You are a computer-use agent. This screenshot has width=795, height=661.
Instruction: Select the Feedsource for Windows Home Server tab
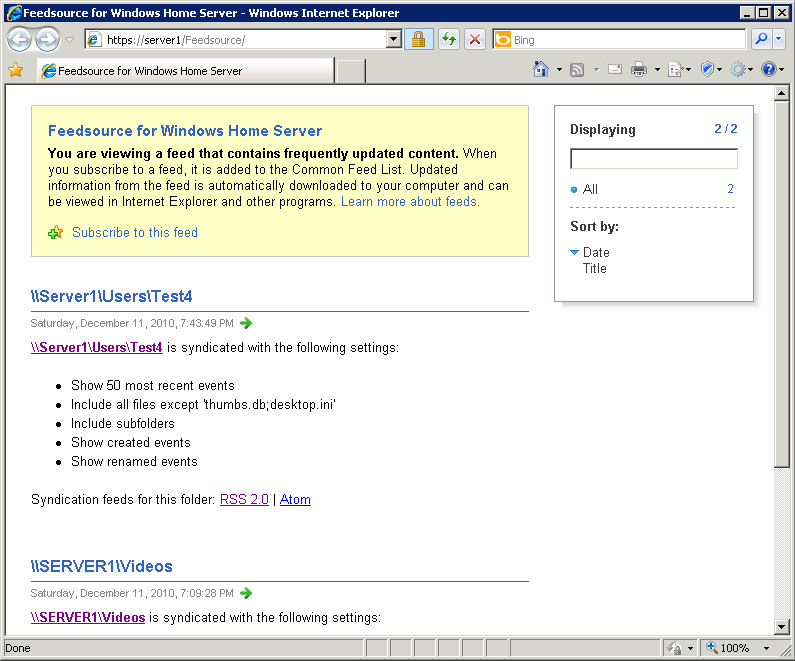coord(185,70)
